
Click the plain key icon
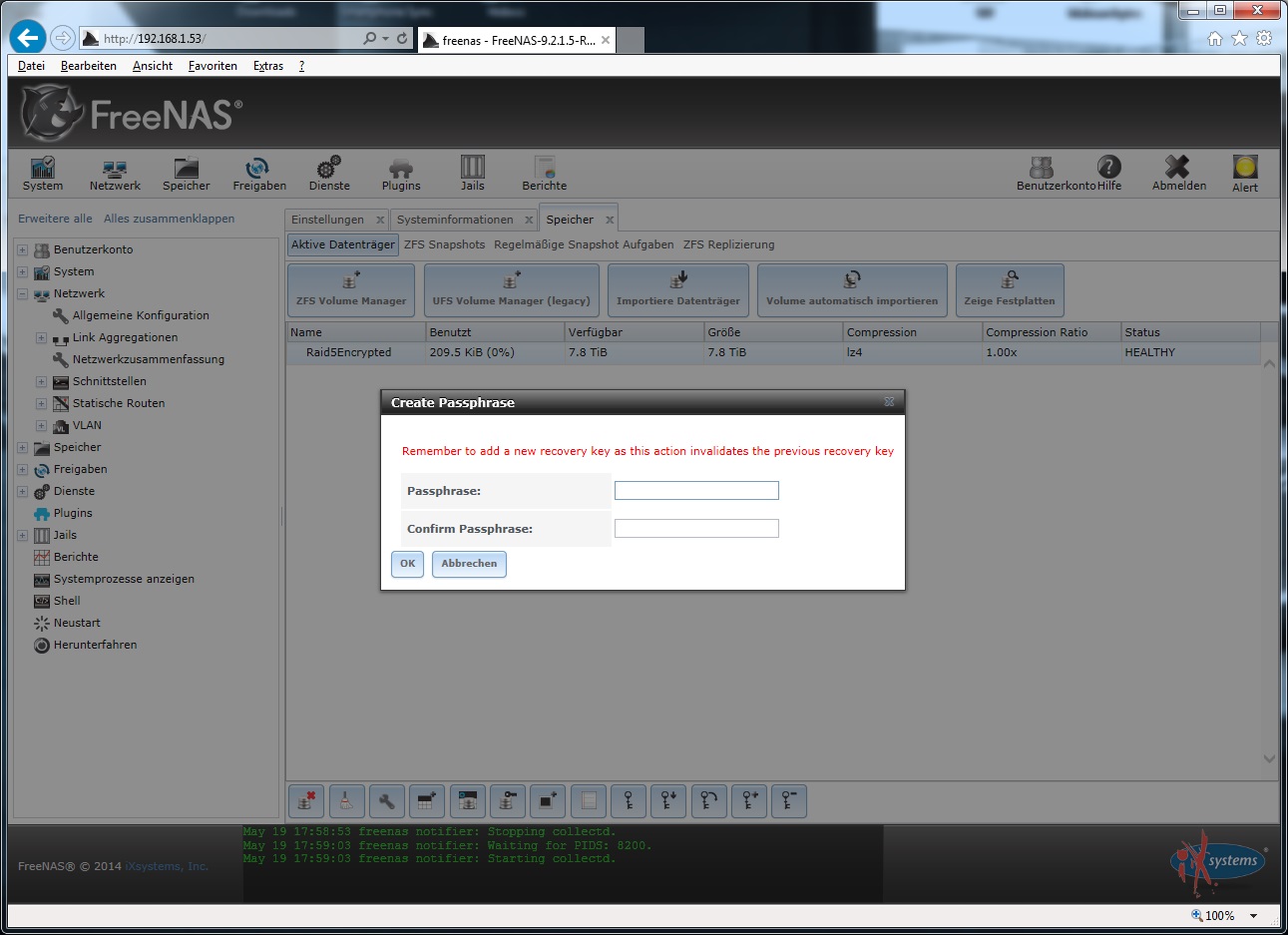(629, 801)
